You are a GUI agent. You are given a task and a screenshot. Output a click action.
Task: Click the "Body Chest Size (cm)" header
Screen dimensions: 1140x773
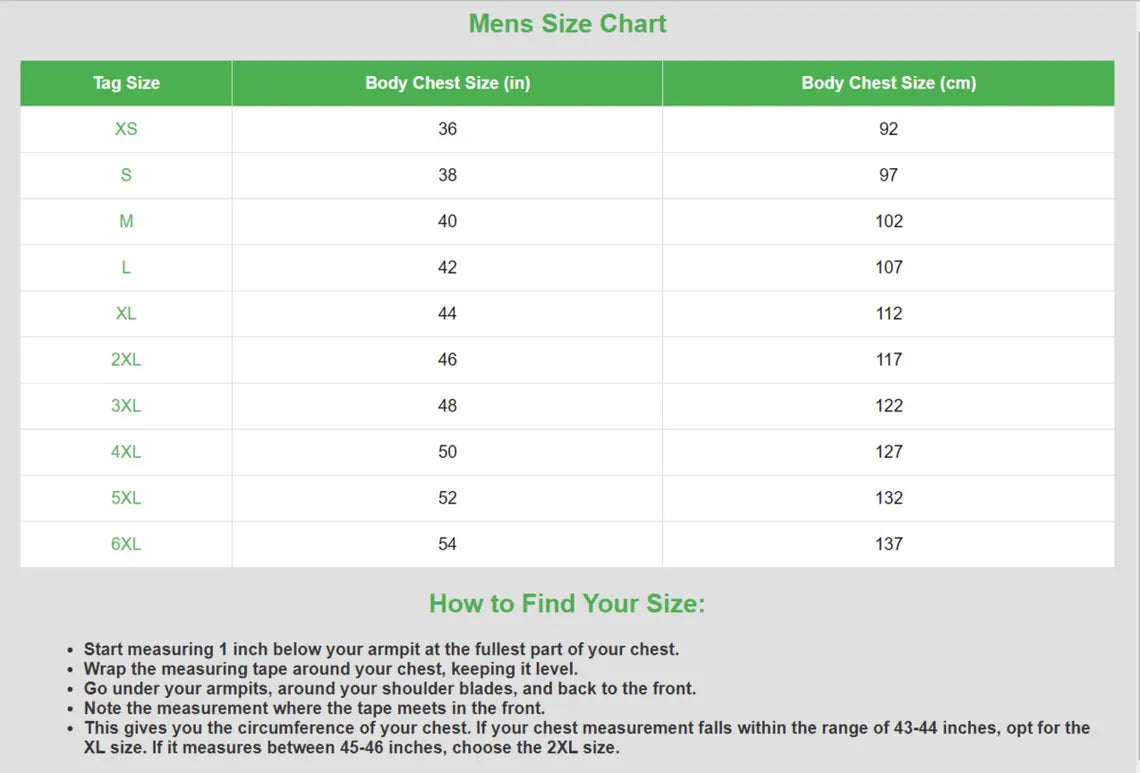(888, 83)
